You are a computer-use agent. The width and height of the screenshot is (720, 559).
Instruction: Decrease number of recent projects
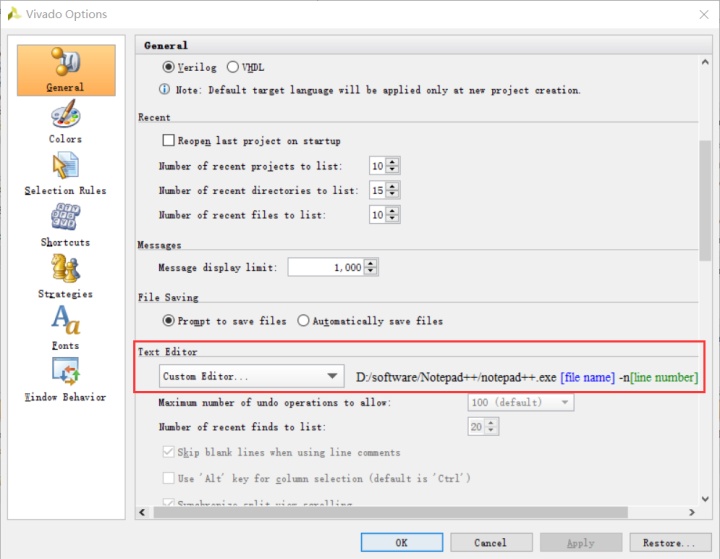point(392,169)
